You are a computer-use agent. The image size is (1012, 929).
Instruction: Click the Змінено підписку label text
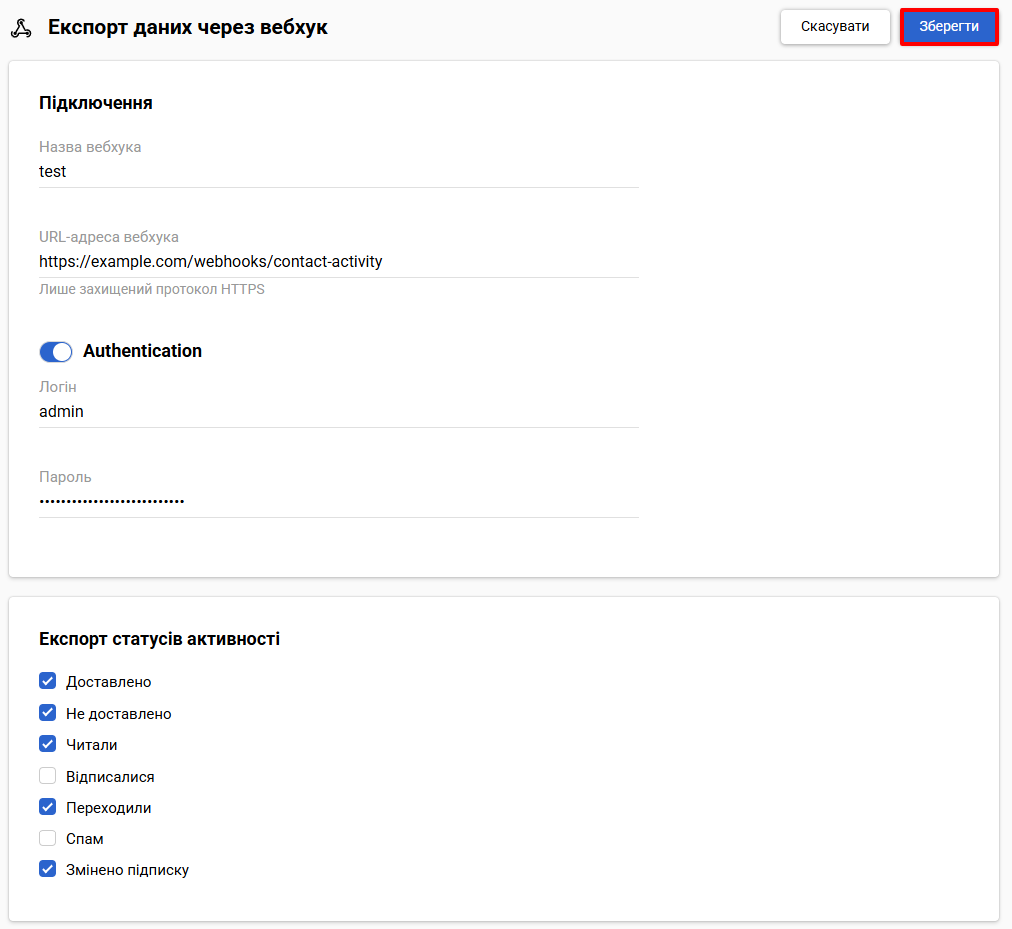click(127, 870)
